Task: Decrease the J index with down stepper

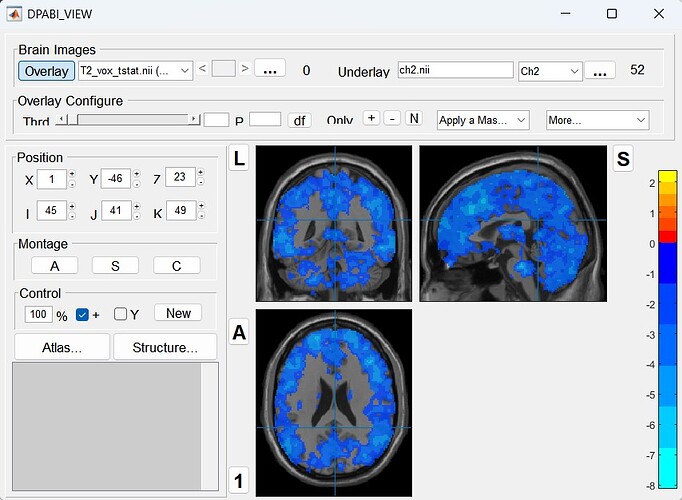Action: point(137,216)
